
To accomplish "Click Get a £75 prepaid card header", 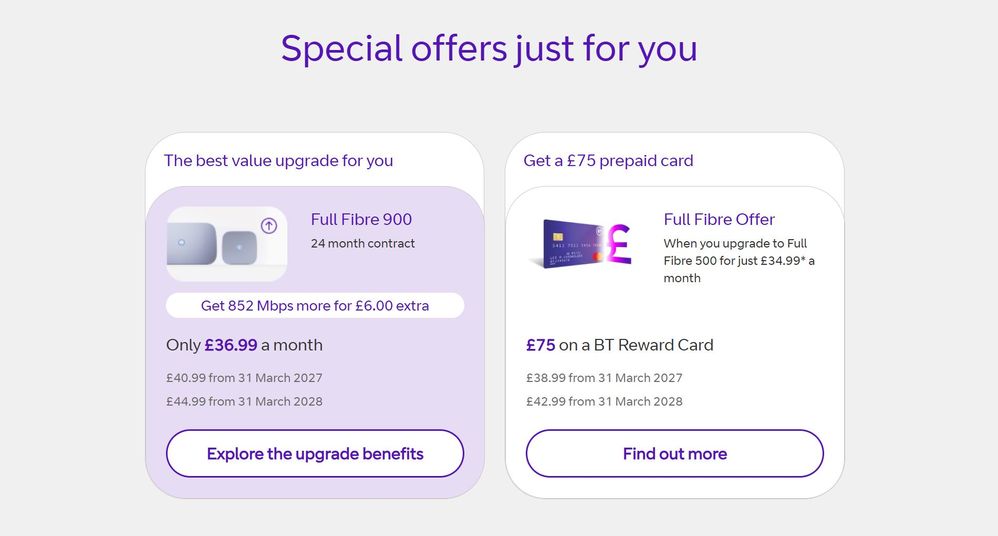I will click(x=608, y=160).
